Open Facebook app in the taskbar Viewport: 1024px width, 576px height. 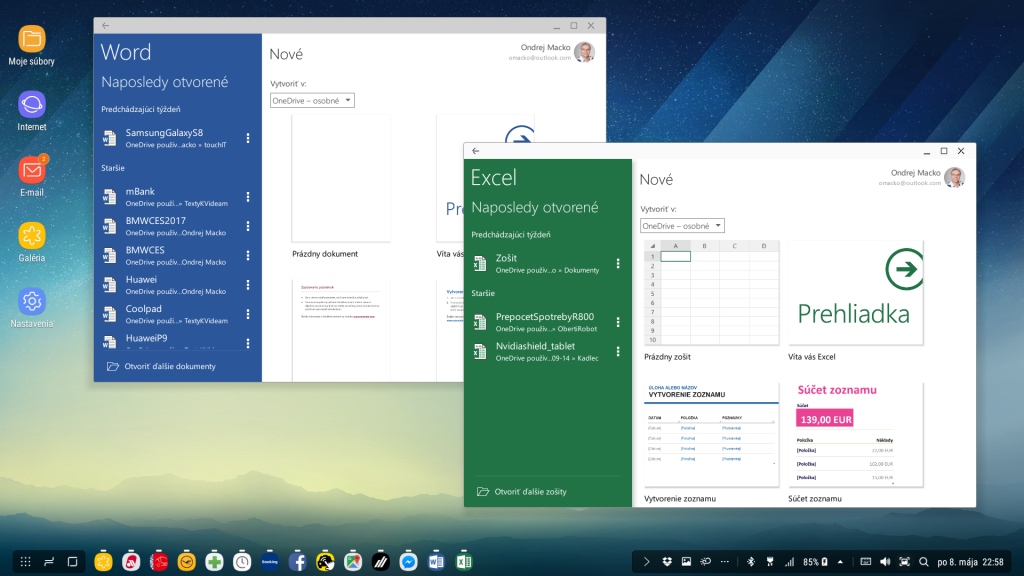[x=297, y=562]
